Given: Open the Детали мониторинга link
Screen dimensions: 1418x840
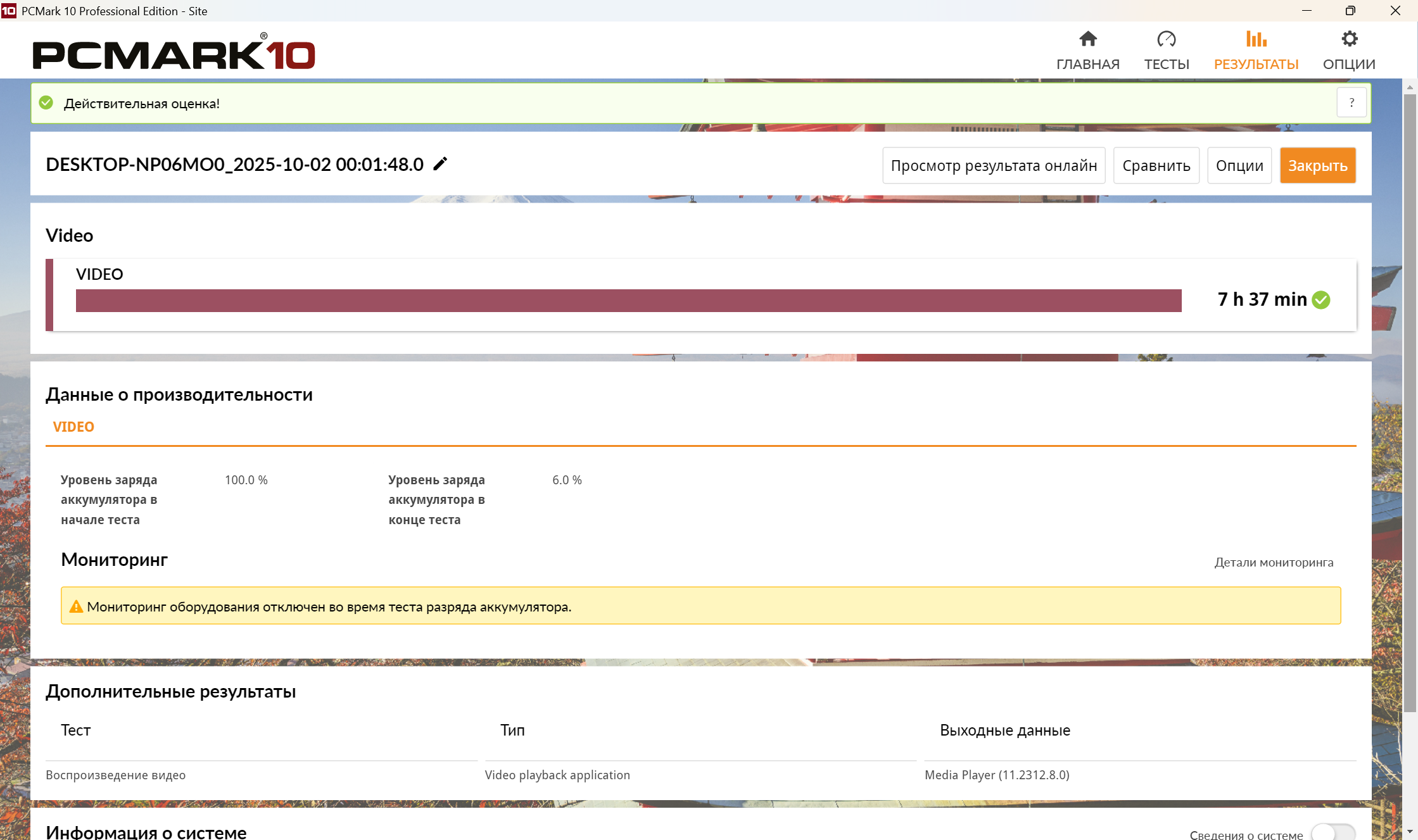Looking at the screenshot, I should [1273, 562].
